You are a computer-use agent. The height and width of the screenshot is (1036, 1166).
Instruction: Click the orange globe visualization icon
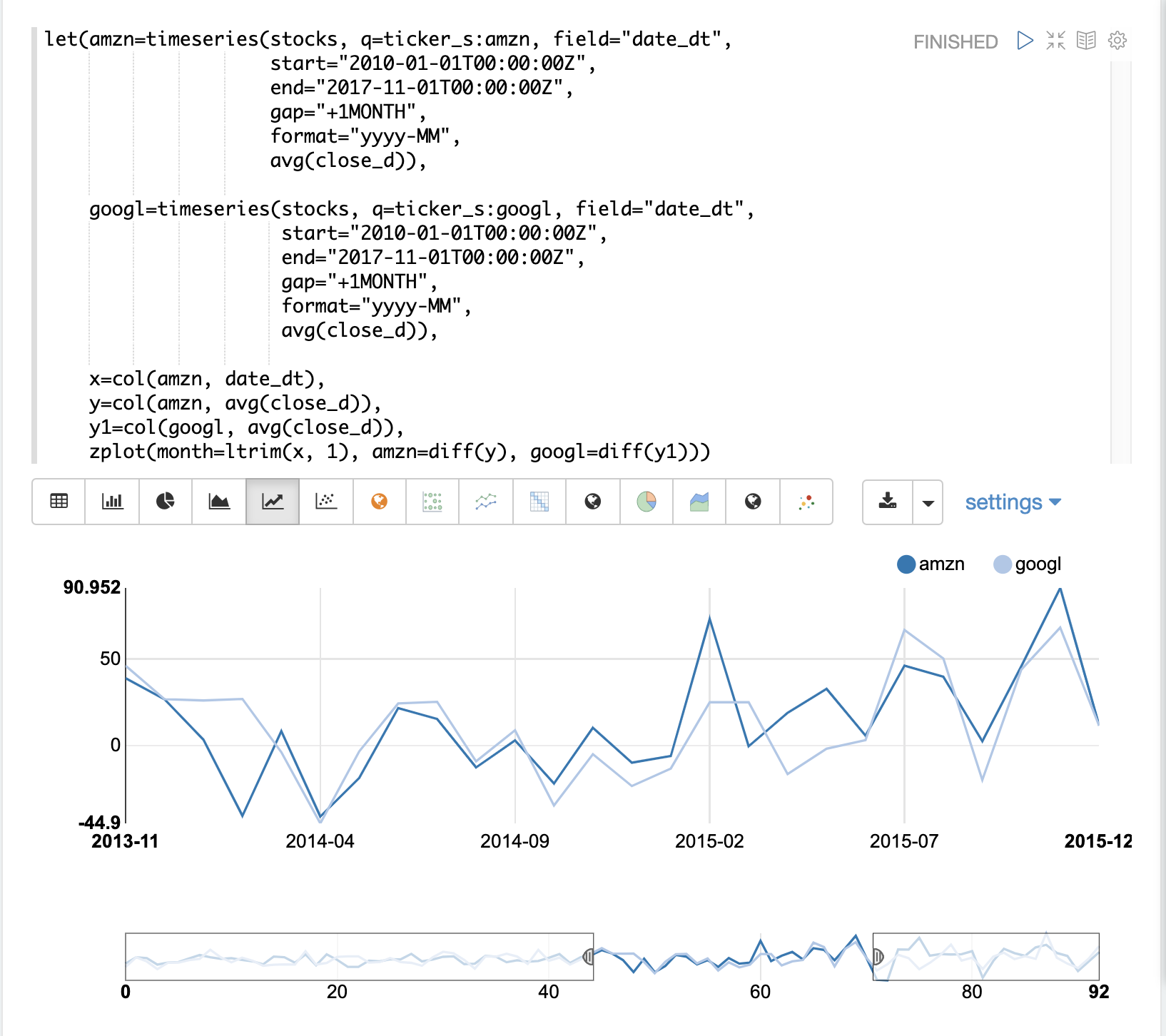[380, 502]
